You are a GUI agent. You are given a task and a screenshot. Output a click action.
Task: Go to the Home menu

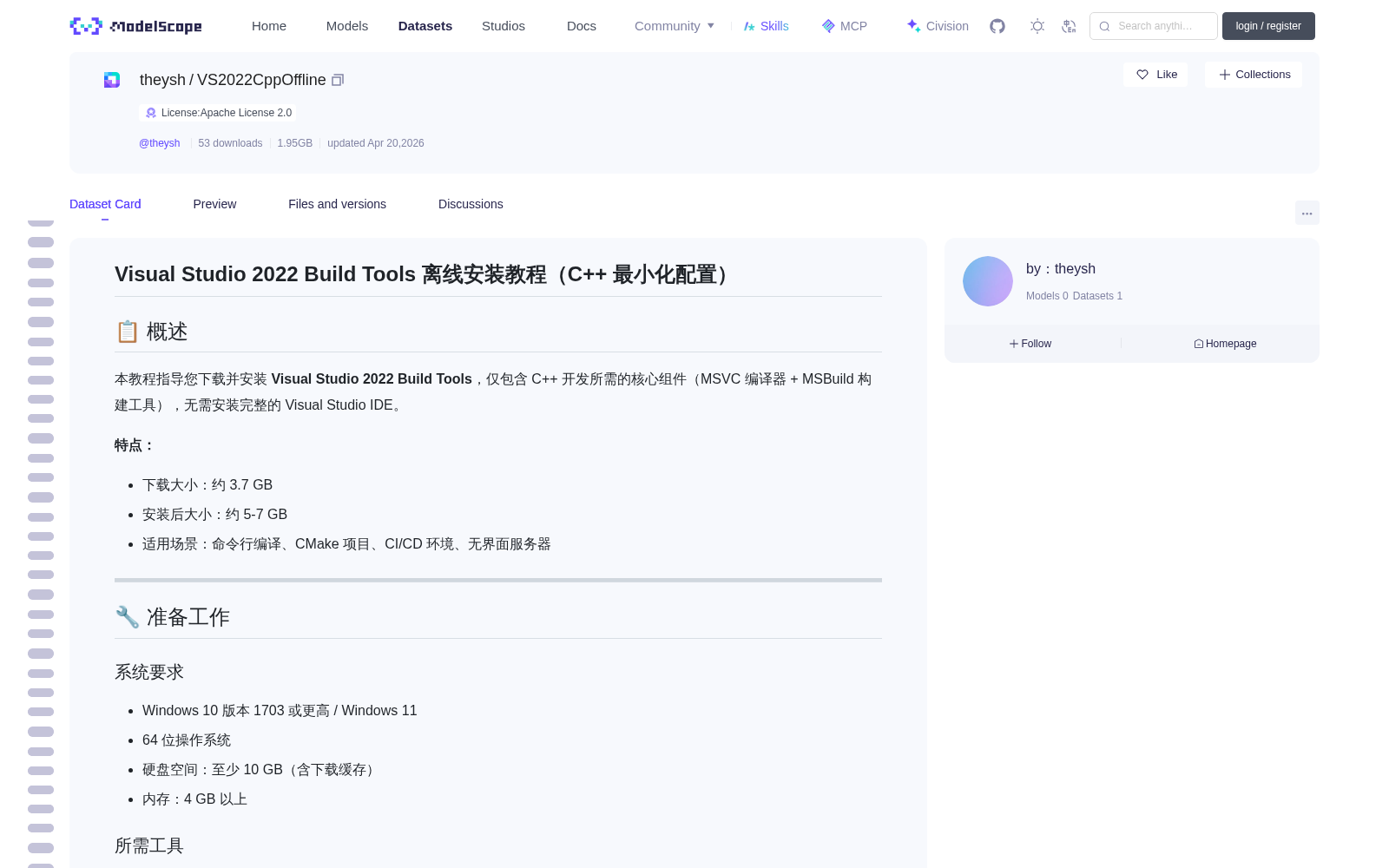[269, 26]
